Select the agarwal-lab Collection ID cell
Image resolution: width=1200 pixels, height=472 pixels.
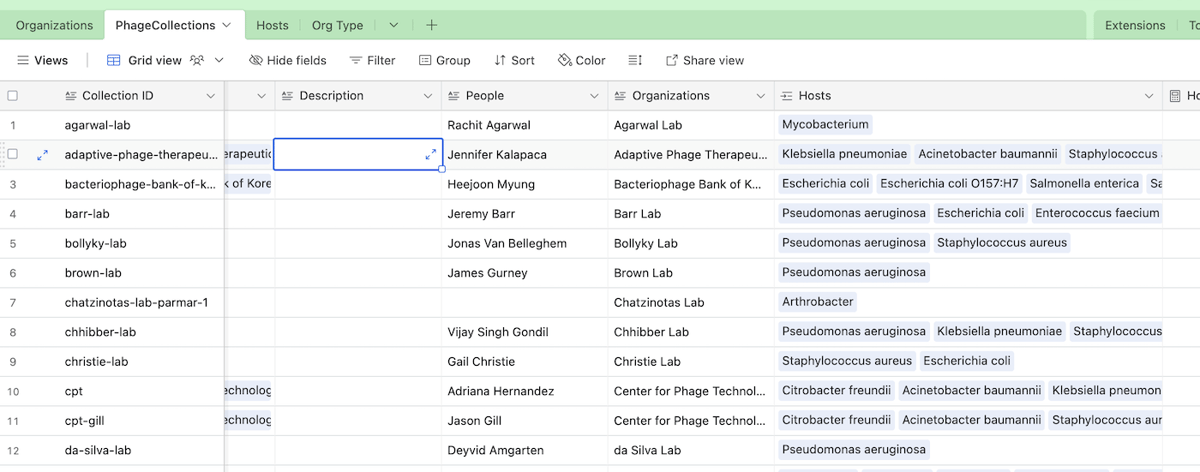coord(142,125)
